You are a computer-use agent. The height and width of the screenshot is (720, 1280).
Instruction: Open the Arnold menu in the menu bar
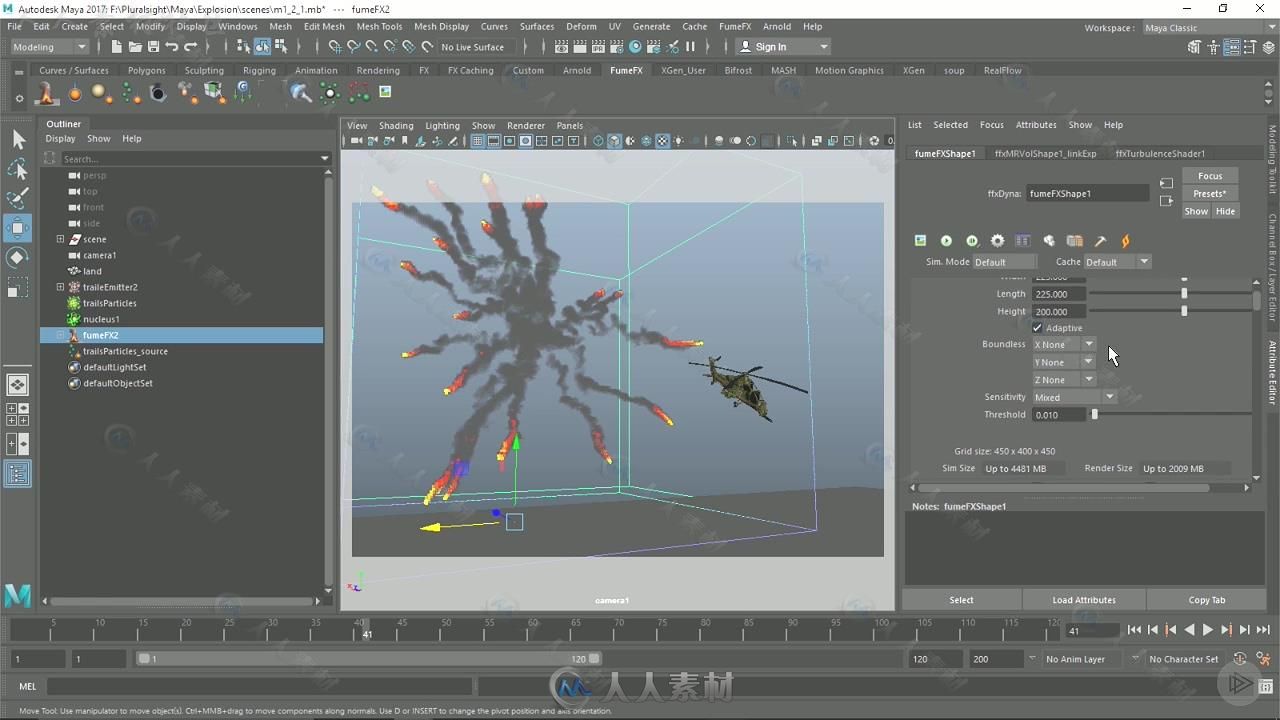click(777, 27)
